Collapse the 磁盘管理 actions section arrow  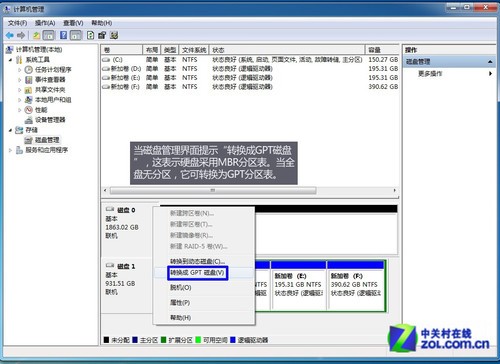pyautogui.click(x=490, y=62)
